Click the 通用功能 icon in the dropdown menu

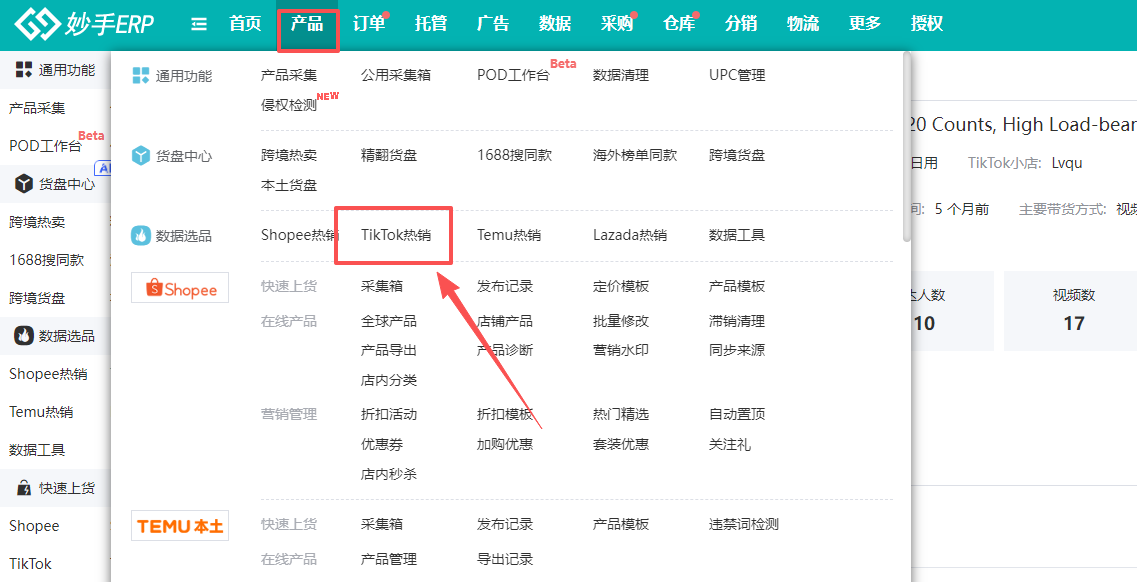coord(141,75)
